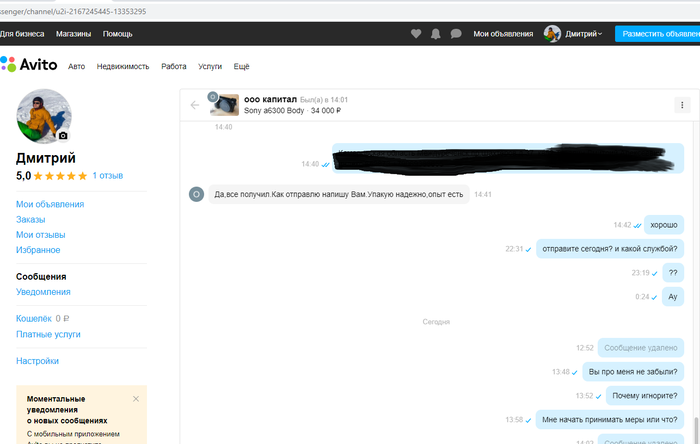Open notifications via the bell icon

click(x=435, y=33)
